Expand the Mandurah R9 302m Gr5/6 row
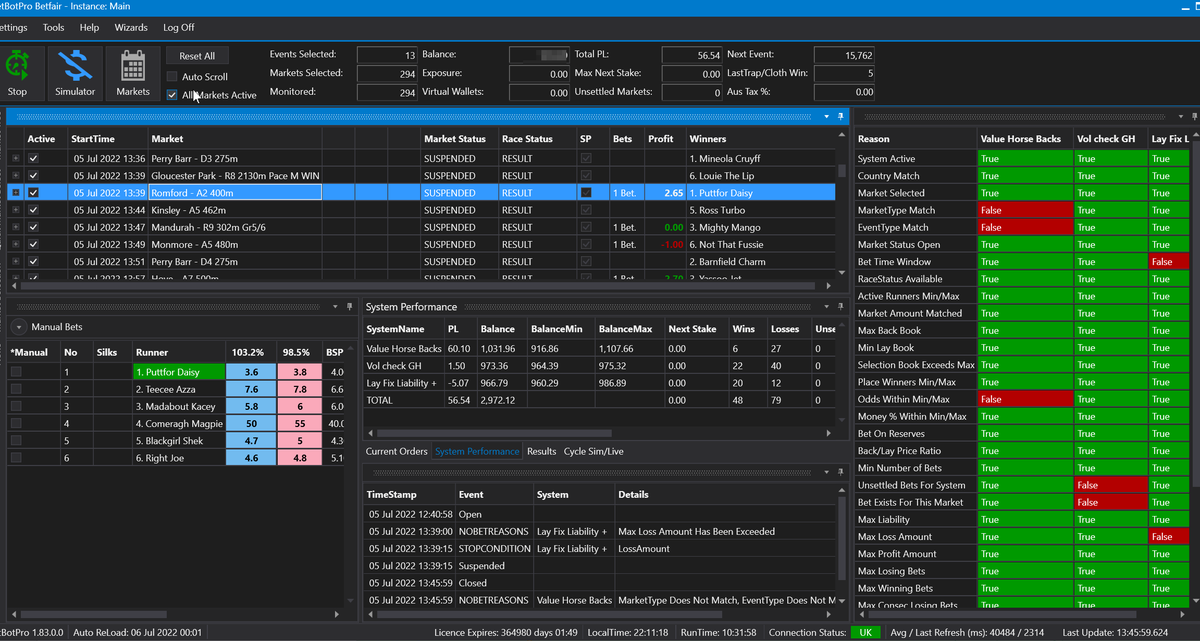This screenshot has width=1200, height=641. tap(15, 227)
